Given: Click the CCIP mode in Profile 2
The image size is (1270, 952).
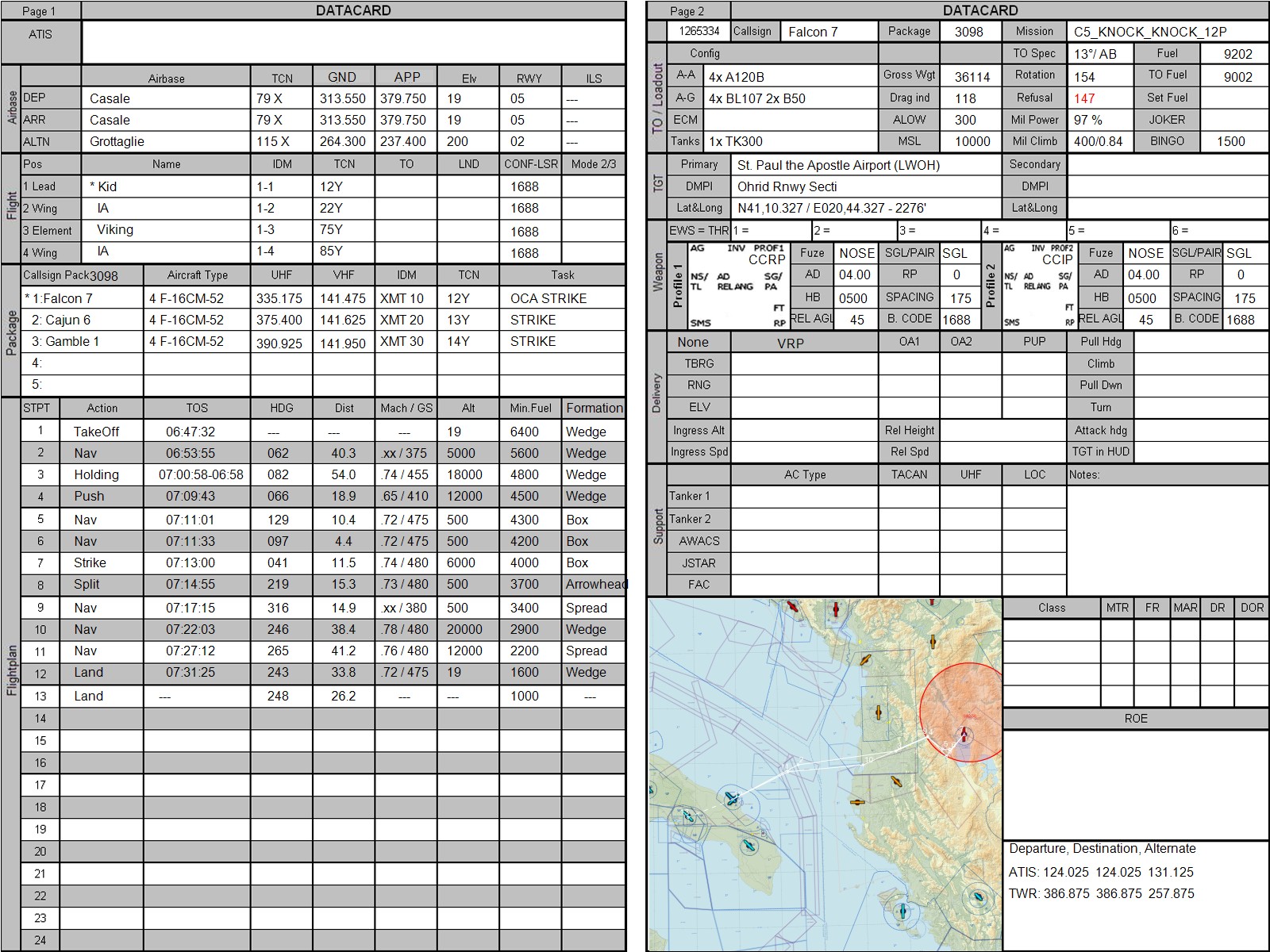Looking at the screenshot, I should [1057, 259].
